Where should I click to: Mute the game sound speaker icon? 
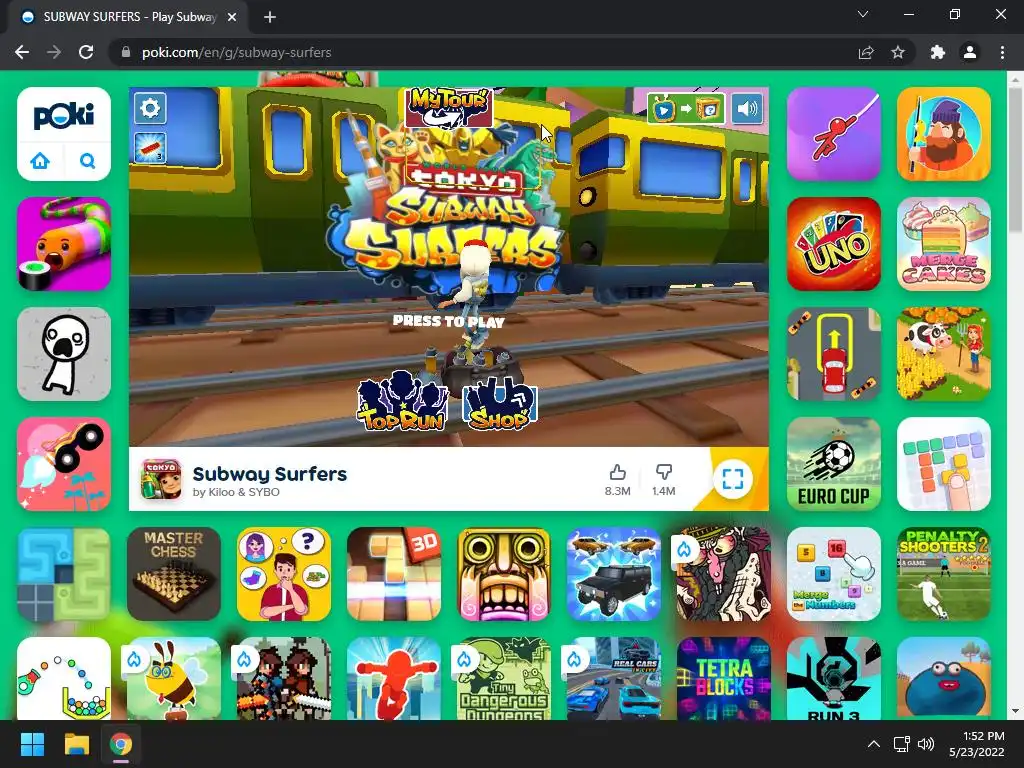[x=747, y=108]
